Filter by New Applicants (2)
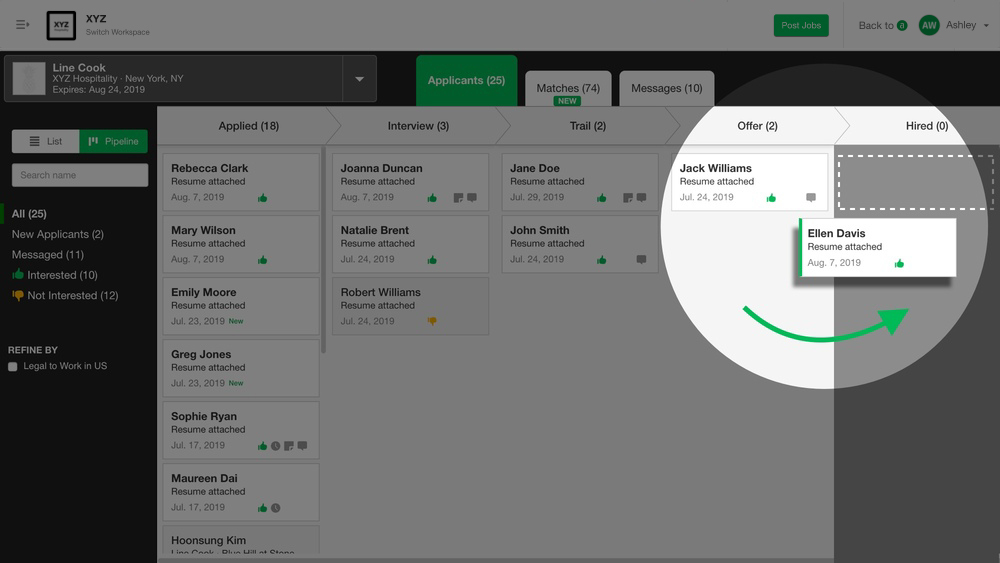This screenshot has width=1000, height=563. 57,234
